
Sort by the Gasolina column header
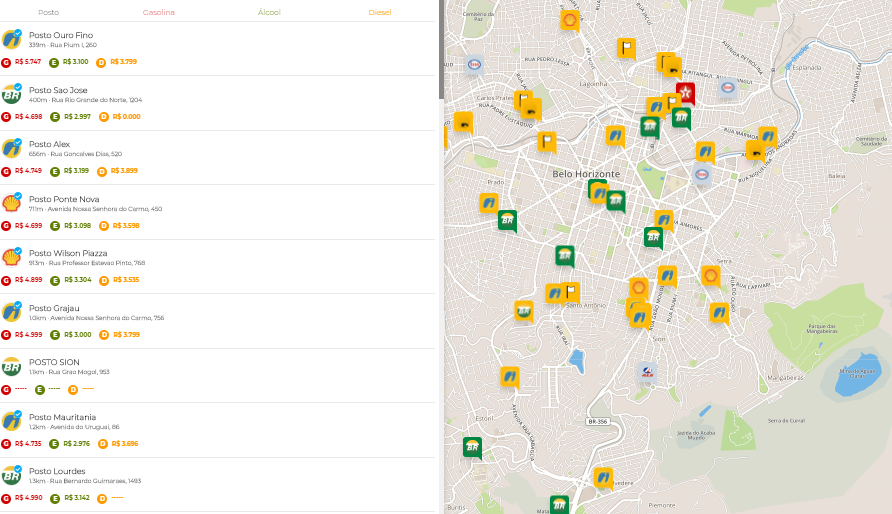click(159, 12)
